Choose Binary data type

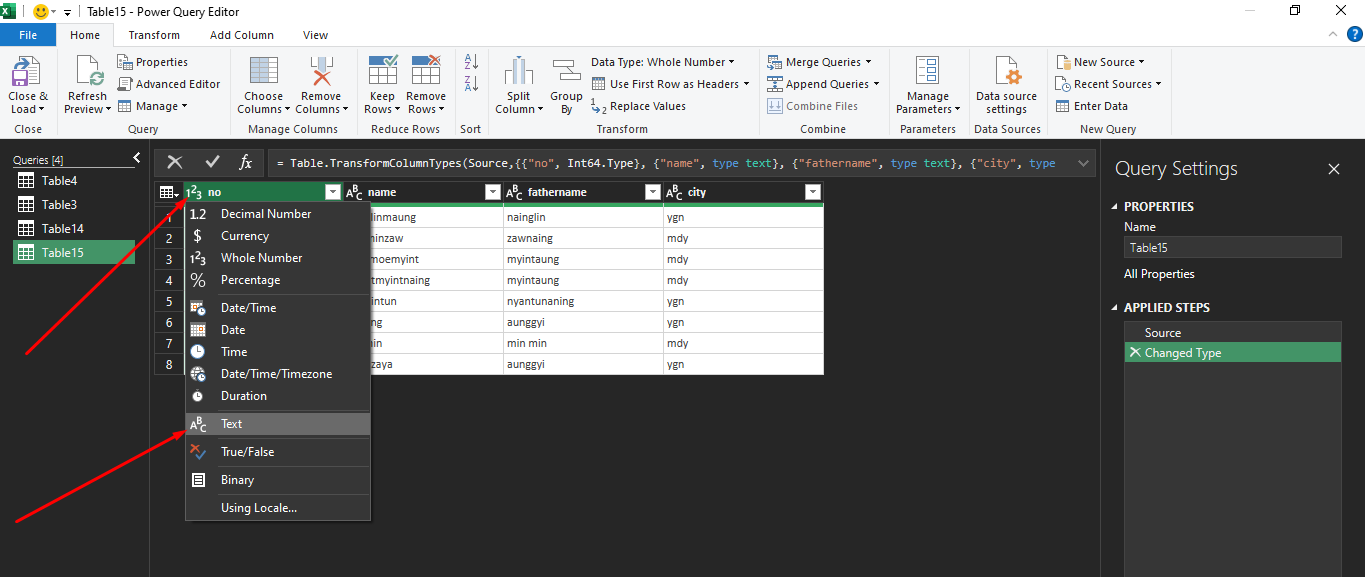(278, 480)
